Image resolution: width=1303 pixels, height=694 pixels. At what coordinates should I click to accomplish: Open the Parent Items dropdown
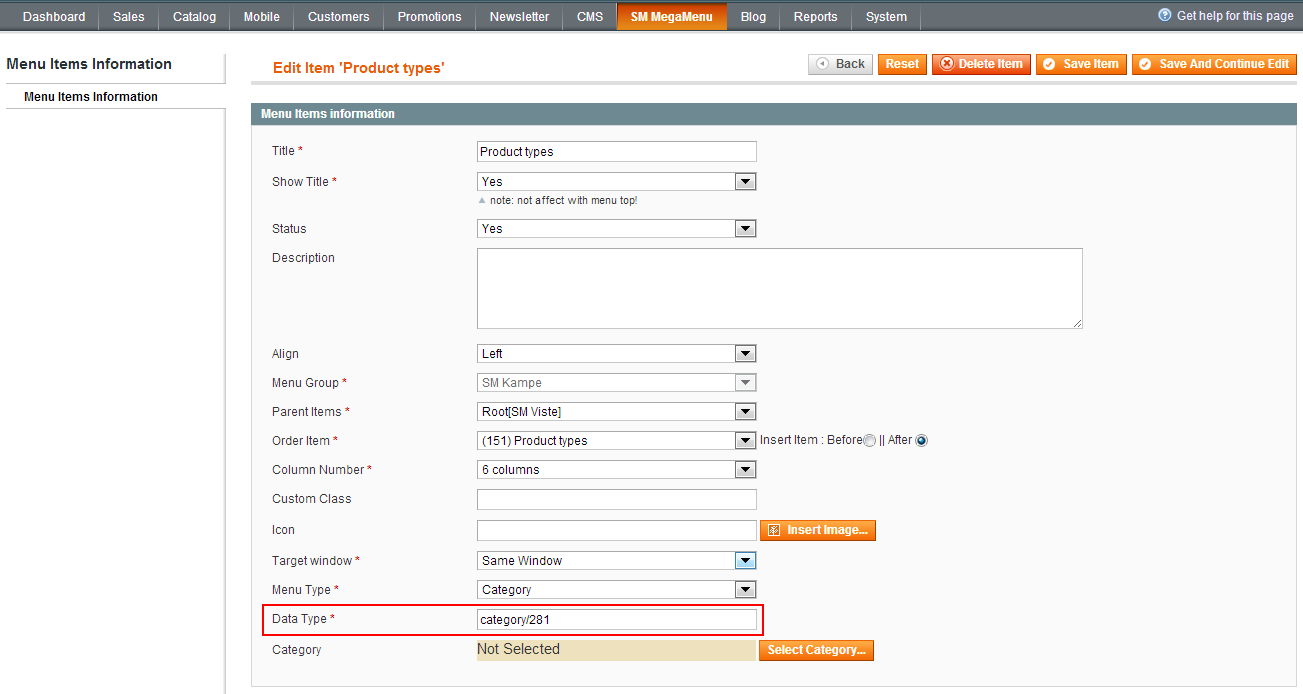[617, 412]
